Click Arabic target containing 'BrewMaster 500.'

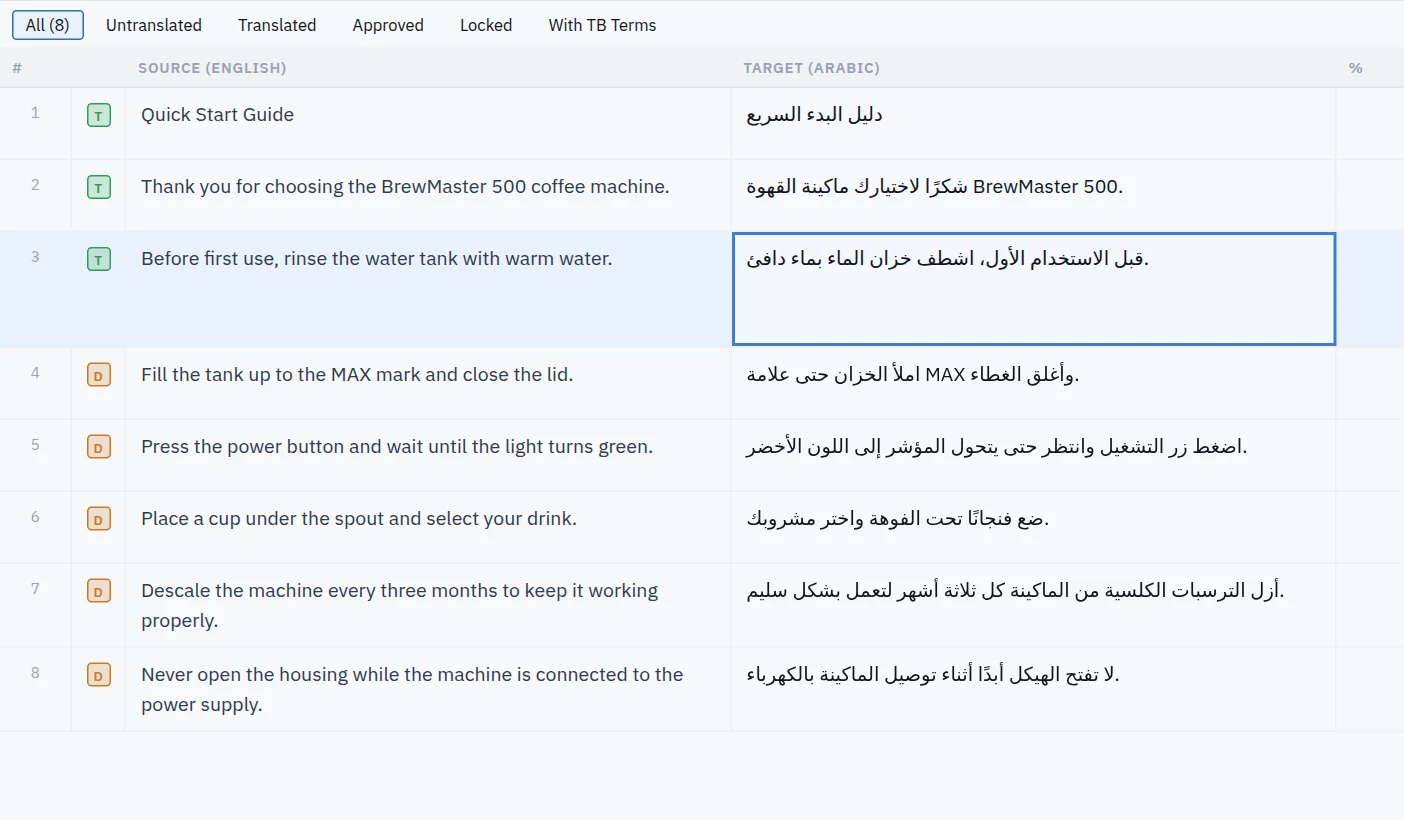1033,195
